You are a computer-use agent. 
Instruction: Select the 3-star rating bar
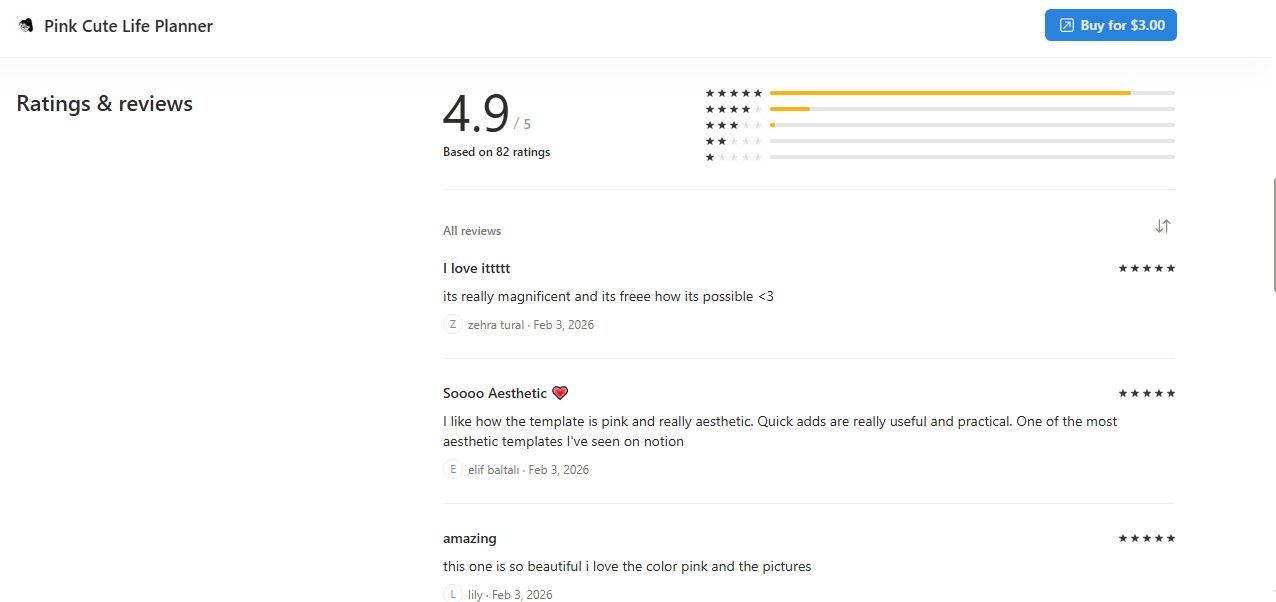(x=971, y=125)
